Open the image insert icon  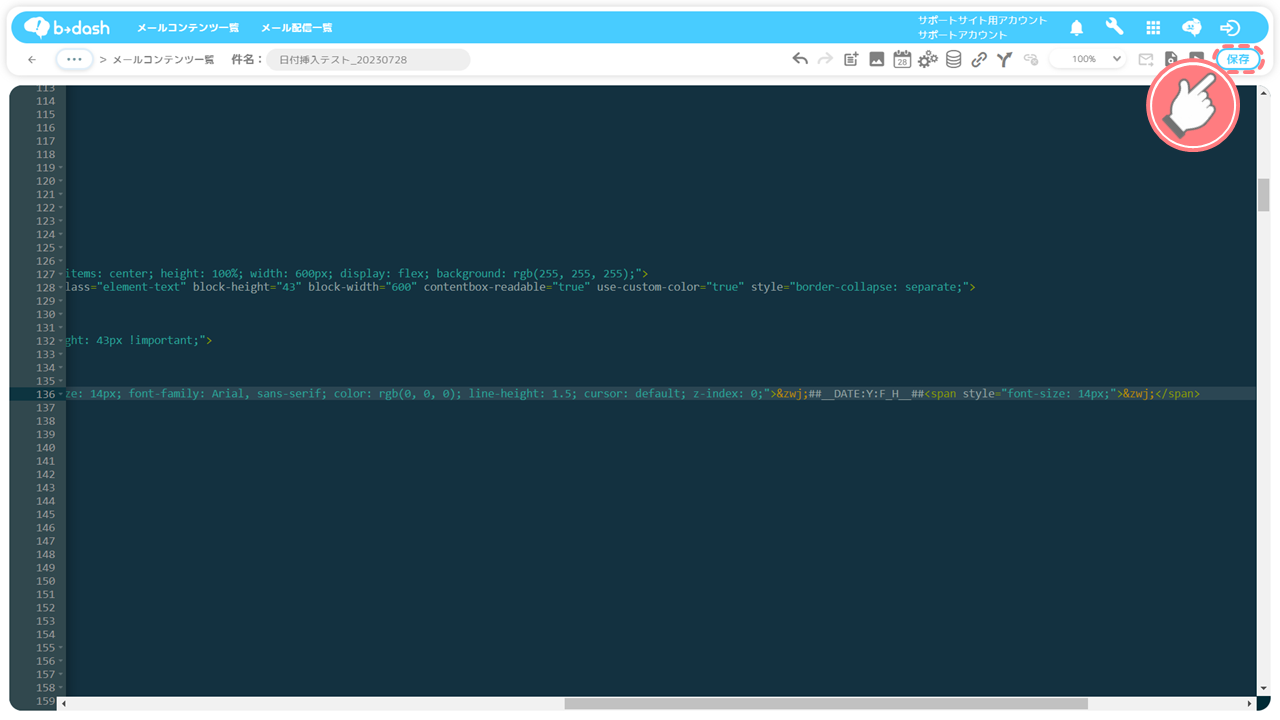tap(876, 59)
